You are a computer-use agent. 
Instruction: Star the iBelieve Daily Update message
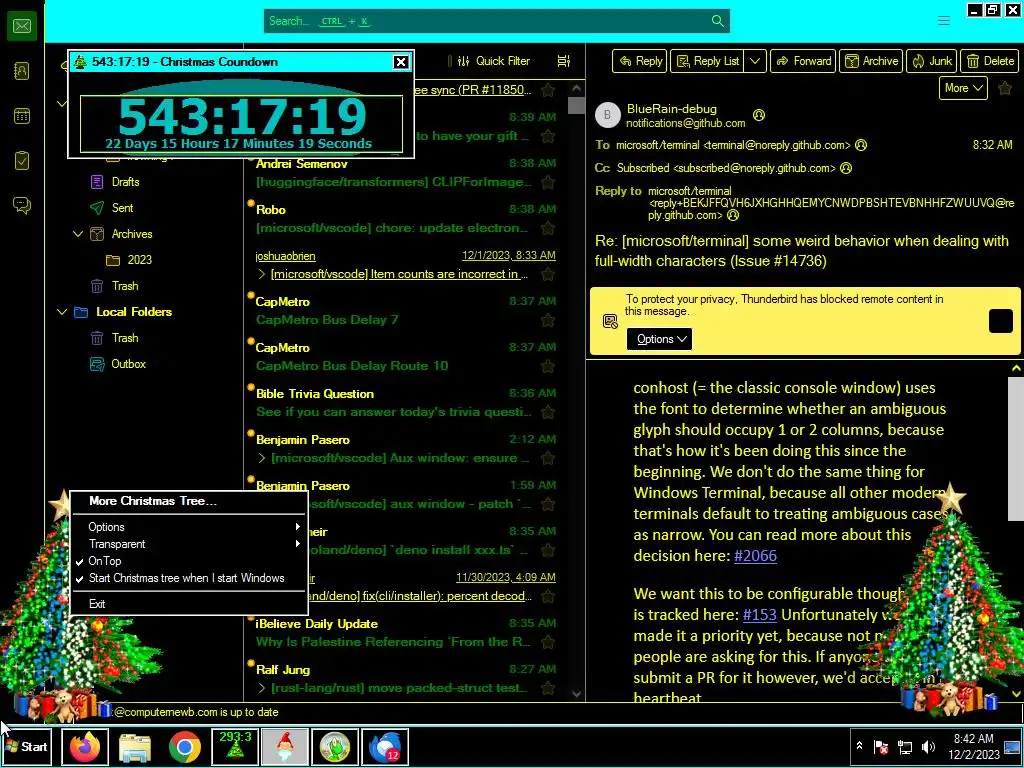click(548, 642)
